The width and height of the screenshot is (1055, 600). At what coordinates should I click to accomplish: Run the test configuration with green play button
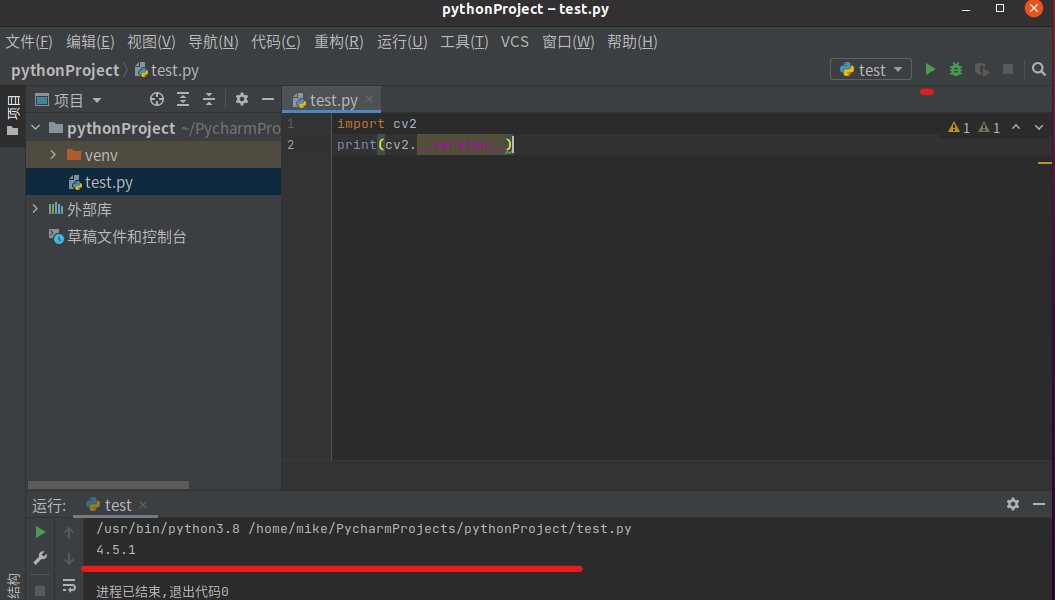[x=930, y=69]
